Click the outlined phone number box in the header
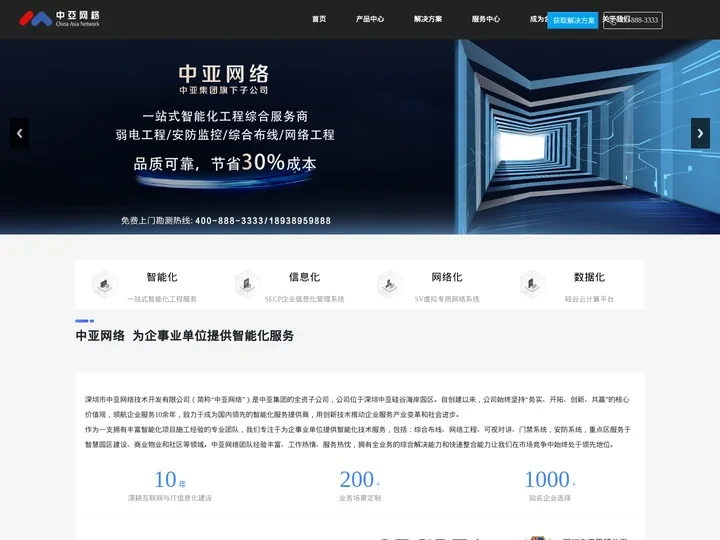This screenshot has height=540, width=720. click(633, 20)
